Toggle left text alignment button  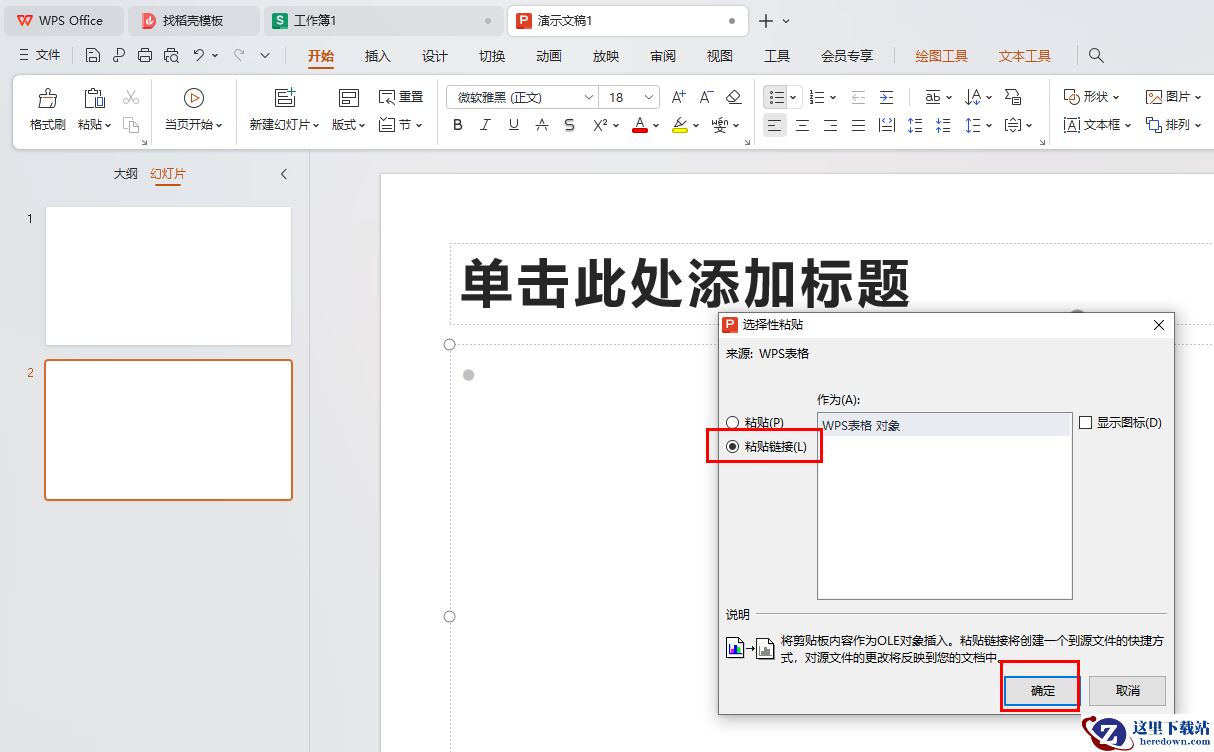click(775, 125)
